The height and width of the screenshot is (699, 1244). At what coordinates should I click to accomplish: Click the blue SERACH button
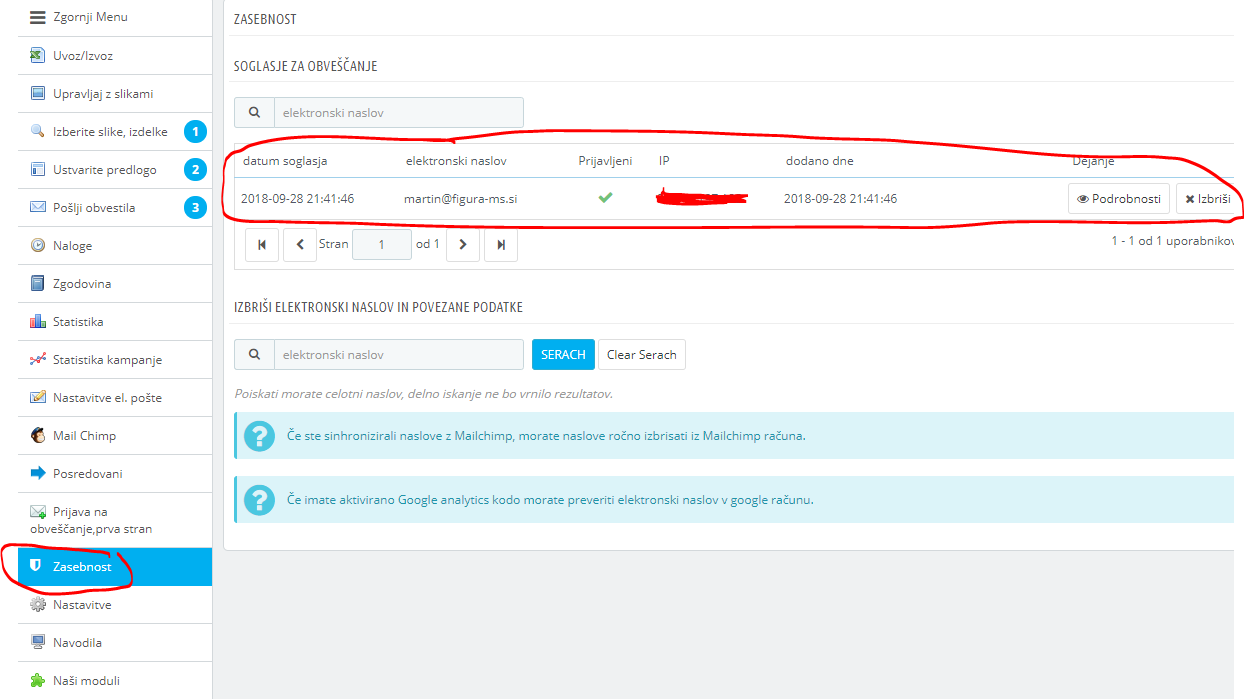[x=563, y=355]
